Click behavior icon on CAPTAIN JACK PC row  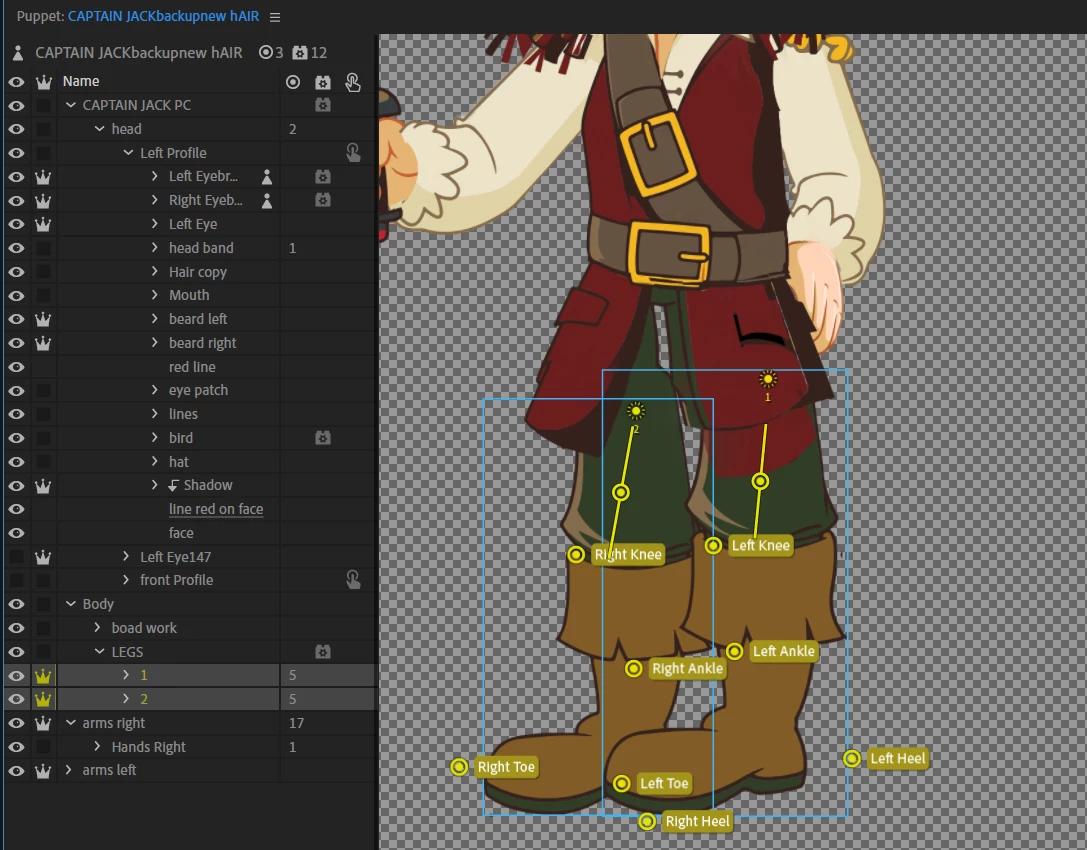point(323,105)
